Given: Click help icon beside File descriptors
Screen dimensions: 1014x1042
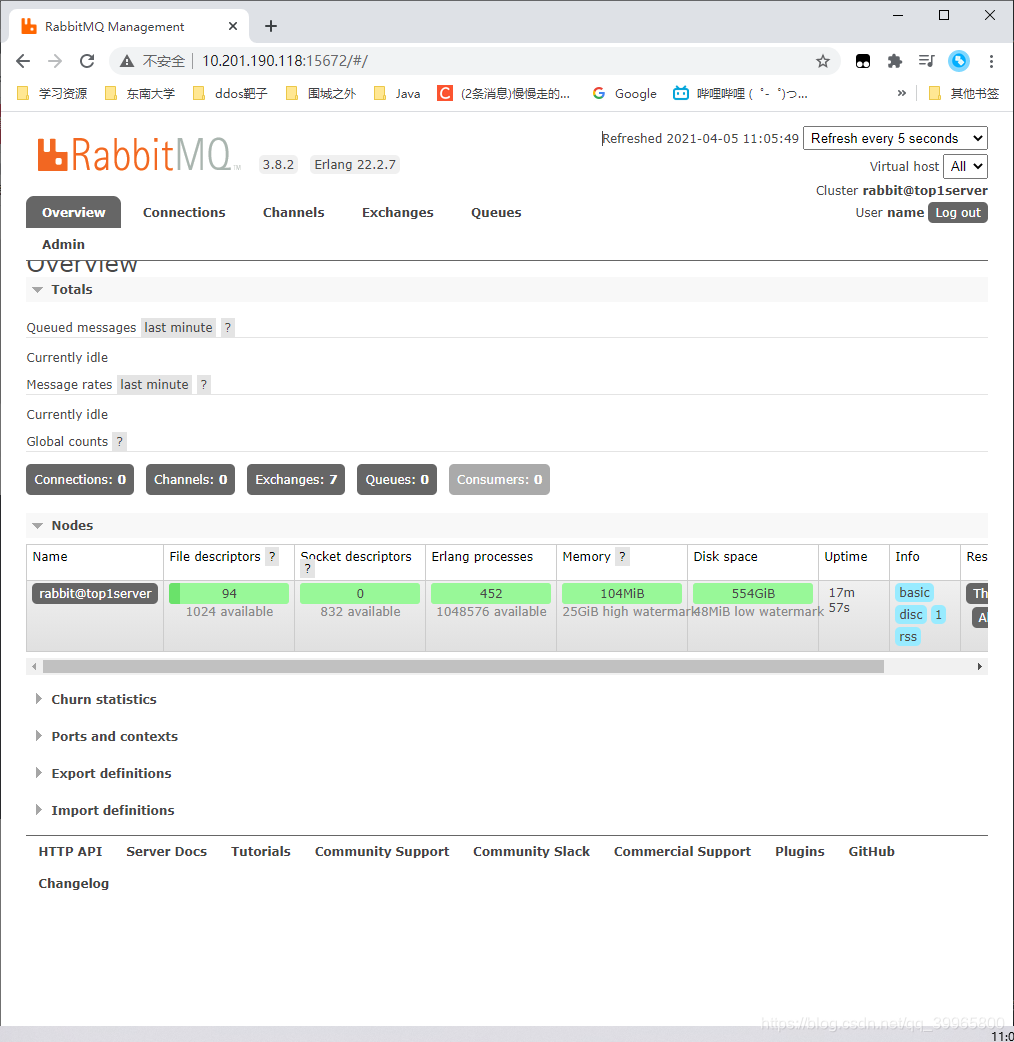Looking at the screenshot, I should pyautogui.click(x=272, y=557).
